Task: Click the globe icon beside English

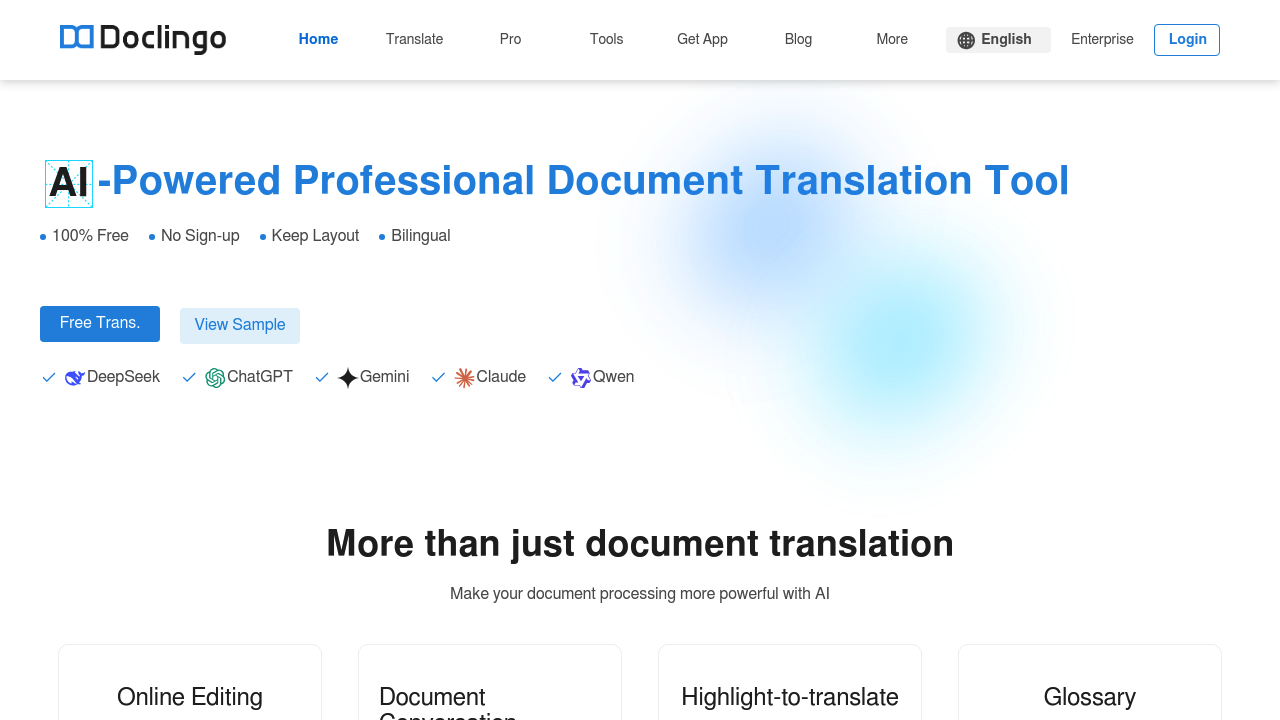Action: click(966, 40)
